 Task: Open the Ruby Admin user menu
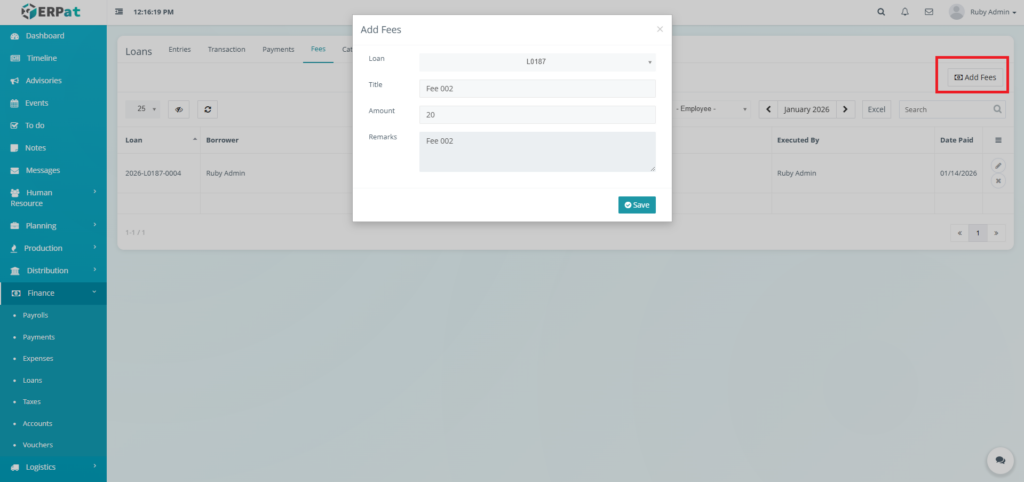(983, 12)
